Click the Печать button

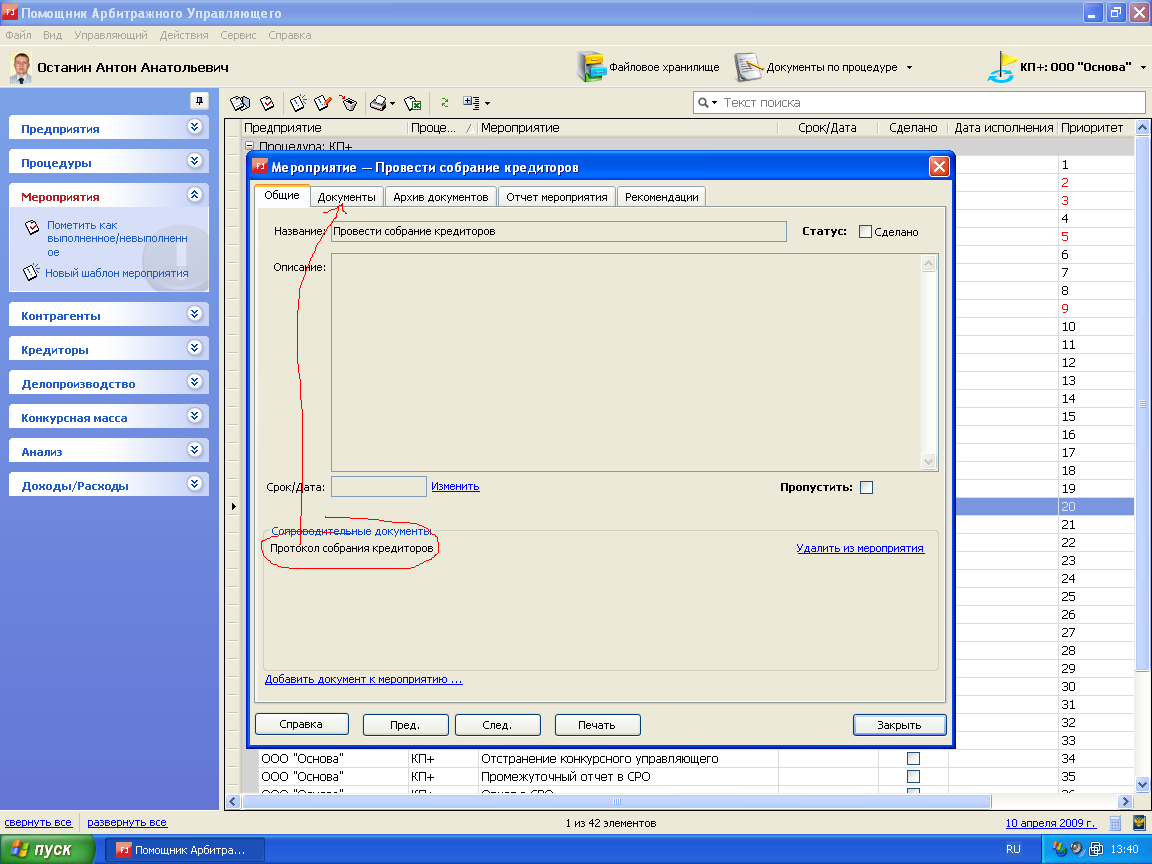point(597,725)
